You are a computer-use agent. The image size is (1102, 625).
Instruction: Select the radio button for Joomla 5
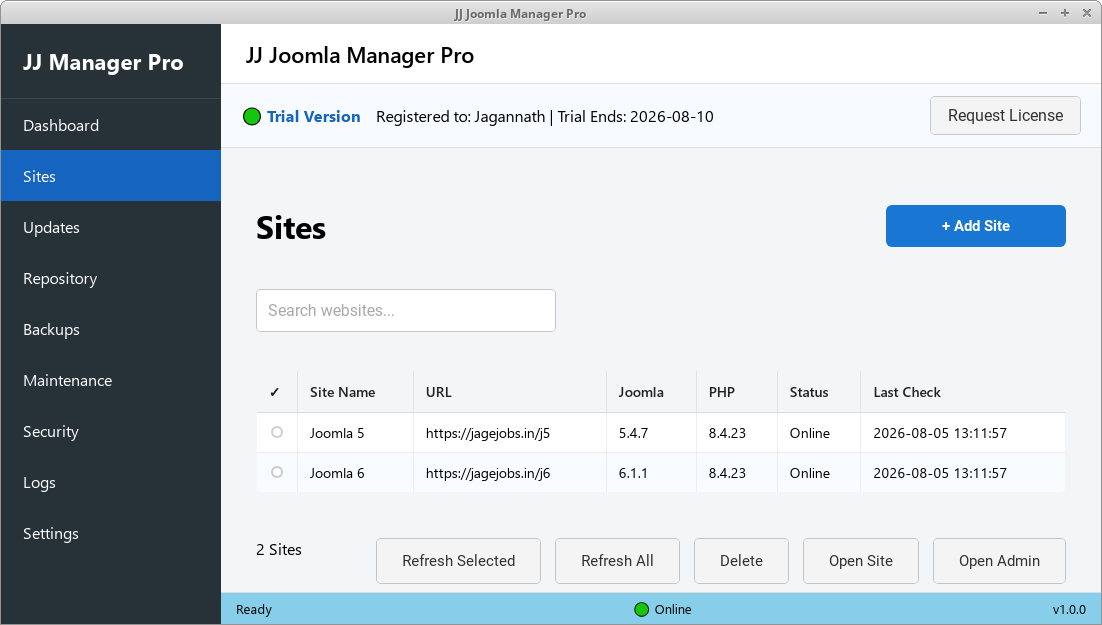pos(277,432)
